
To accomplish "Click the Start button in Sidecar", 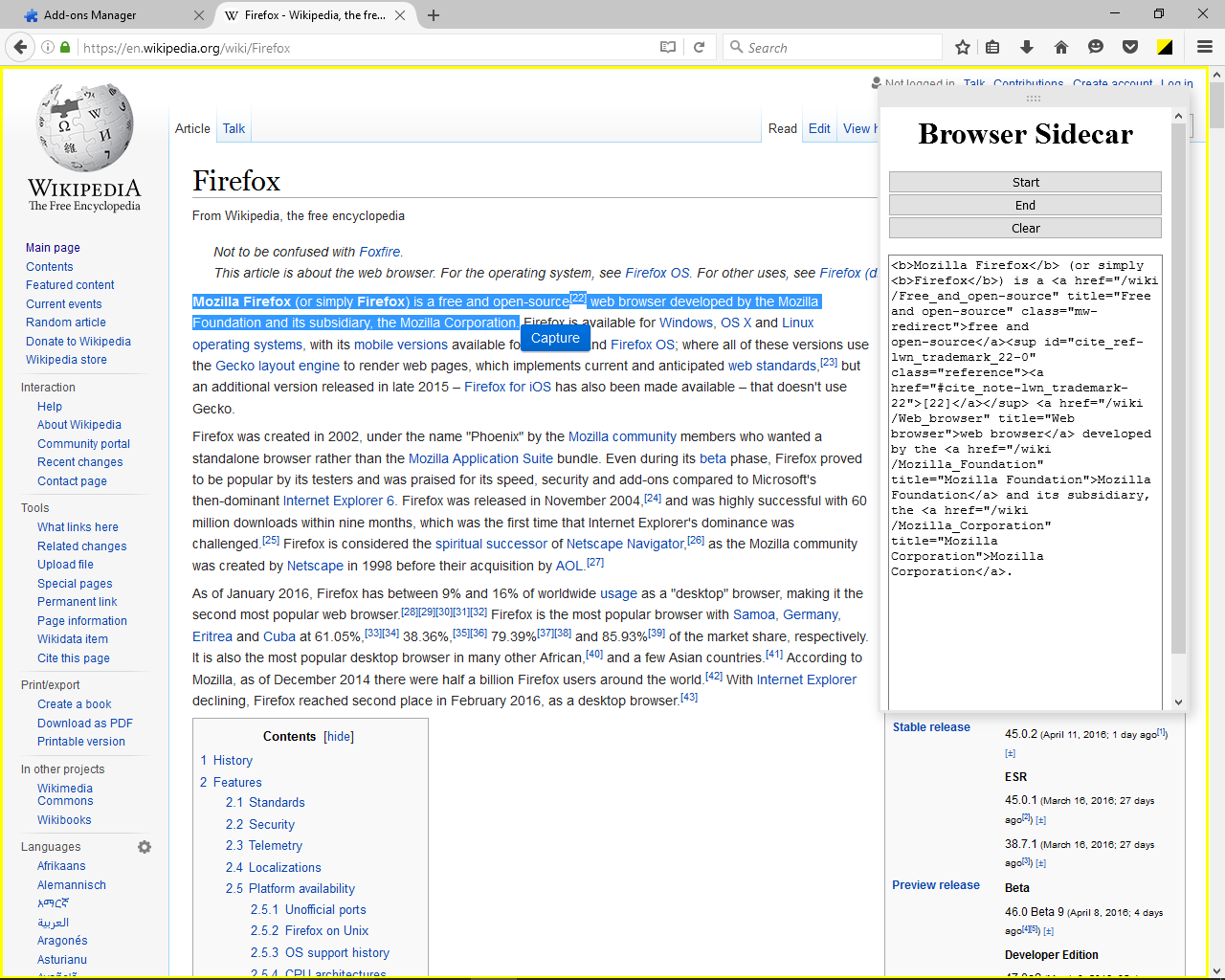I will (1025, 182).
